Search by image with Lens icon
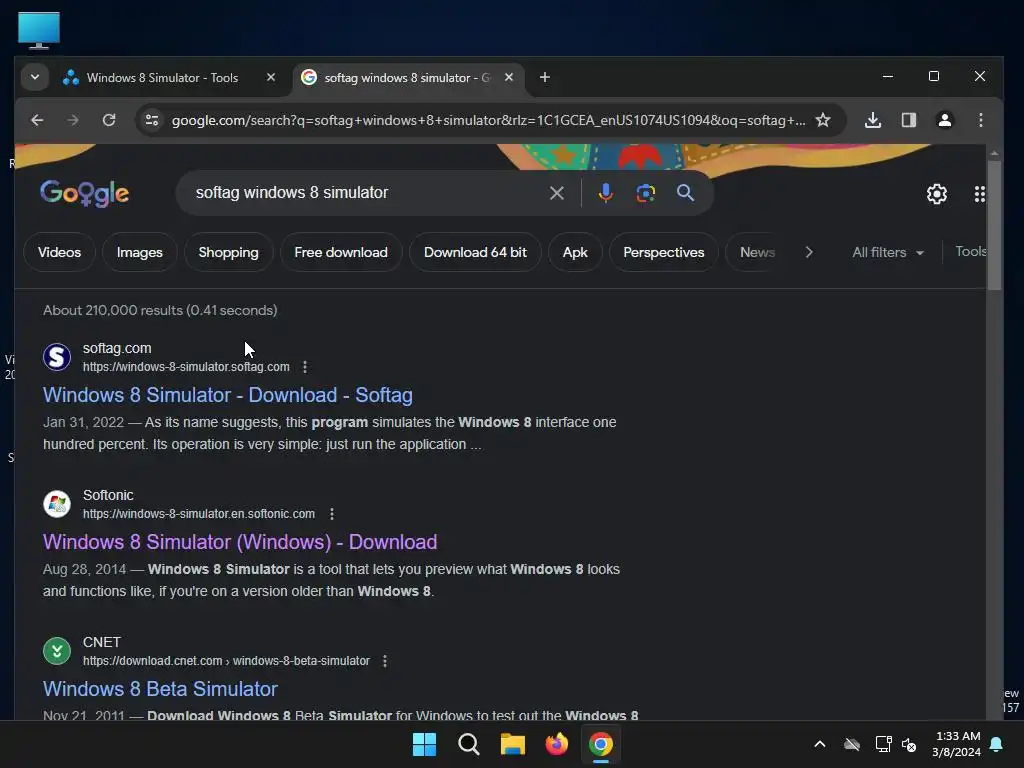 point(645,193)
